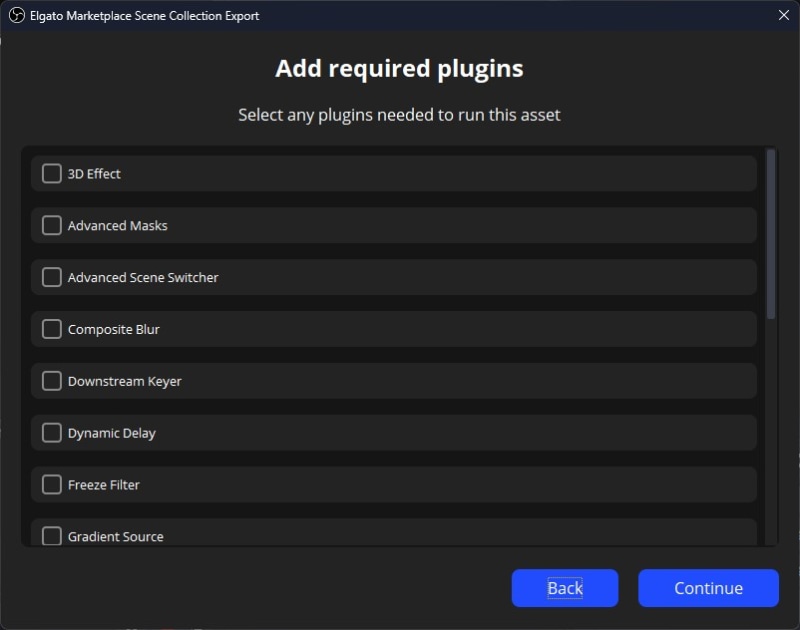Screen dimensions: 800x630
Task: Click the Freeze Filter list row
Action: (400, 485)
